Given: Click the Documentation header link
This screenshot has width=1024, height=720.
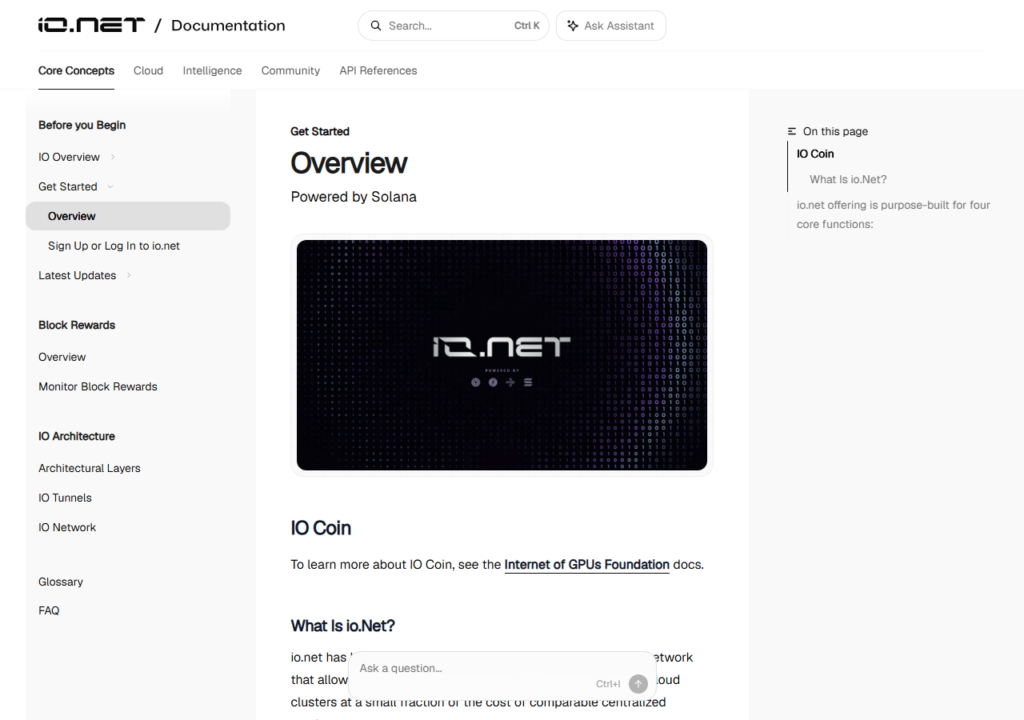Looking at the screenshot, I should [x=228, y=25].
